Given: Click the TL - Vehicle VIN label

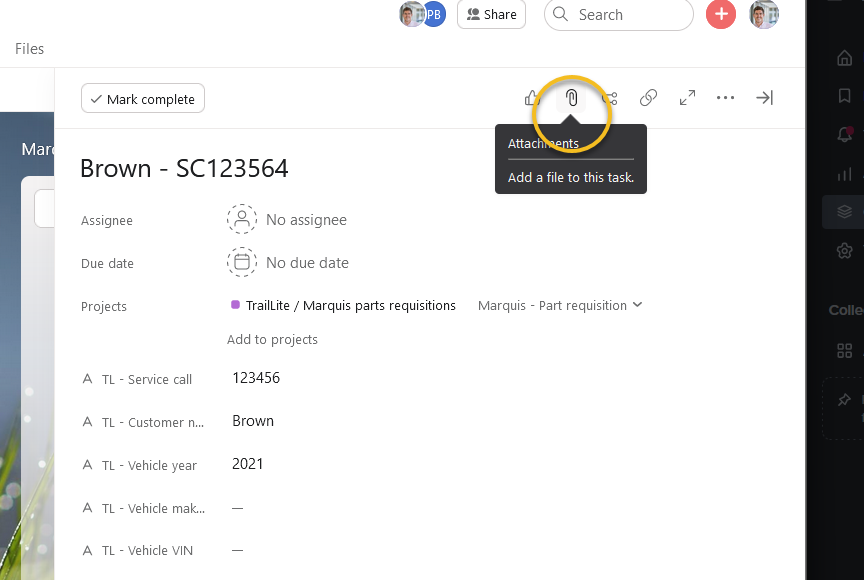Looking at the screenshot, I should pyautogui.click(x=147, y=550).
